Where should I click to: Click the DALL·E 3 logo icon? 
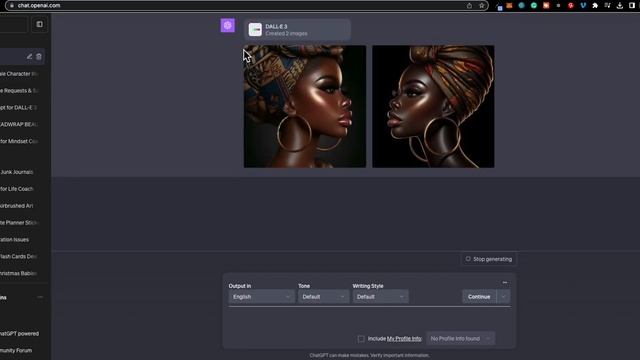pyautogui.click(x=255, y=30)
